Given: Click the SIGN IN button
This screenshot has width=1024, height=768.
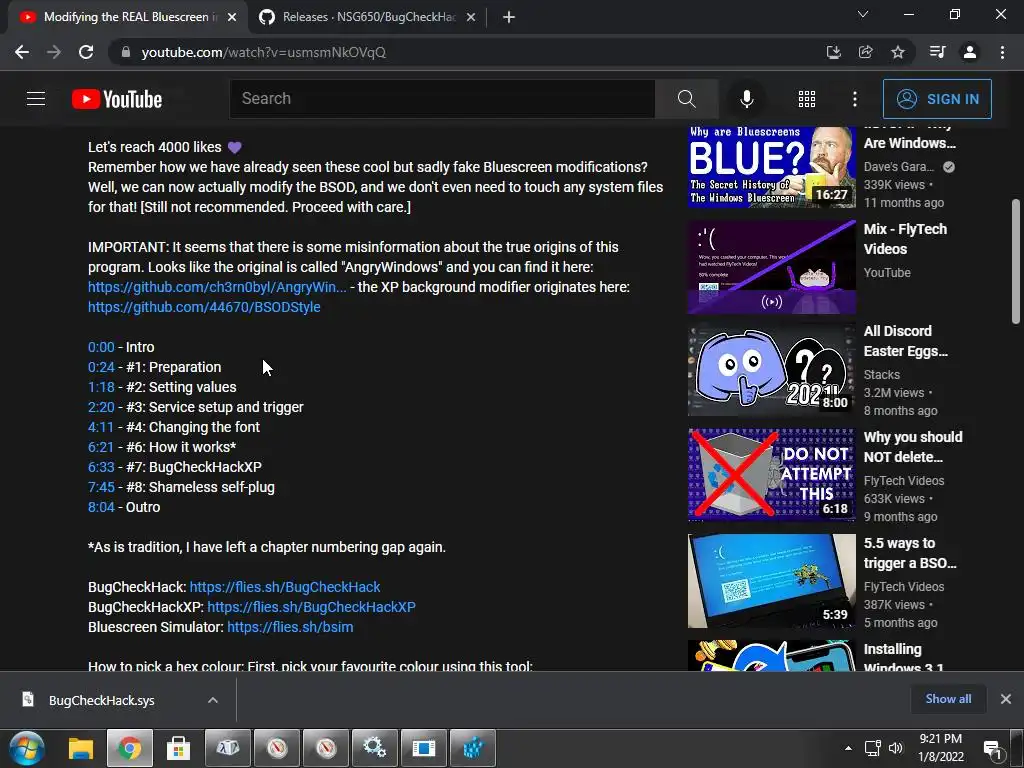Looking at the screenshot, I should [x=937, y=99].
